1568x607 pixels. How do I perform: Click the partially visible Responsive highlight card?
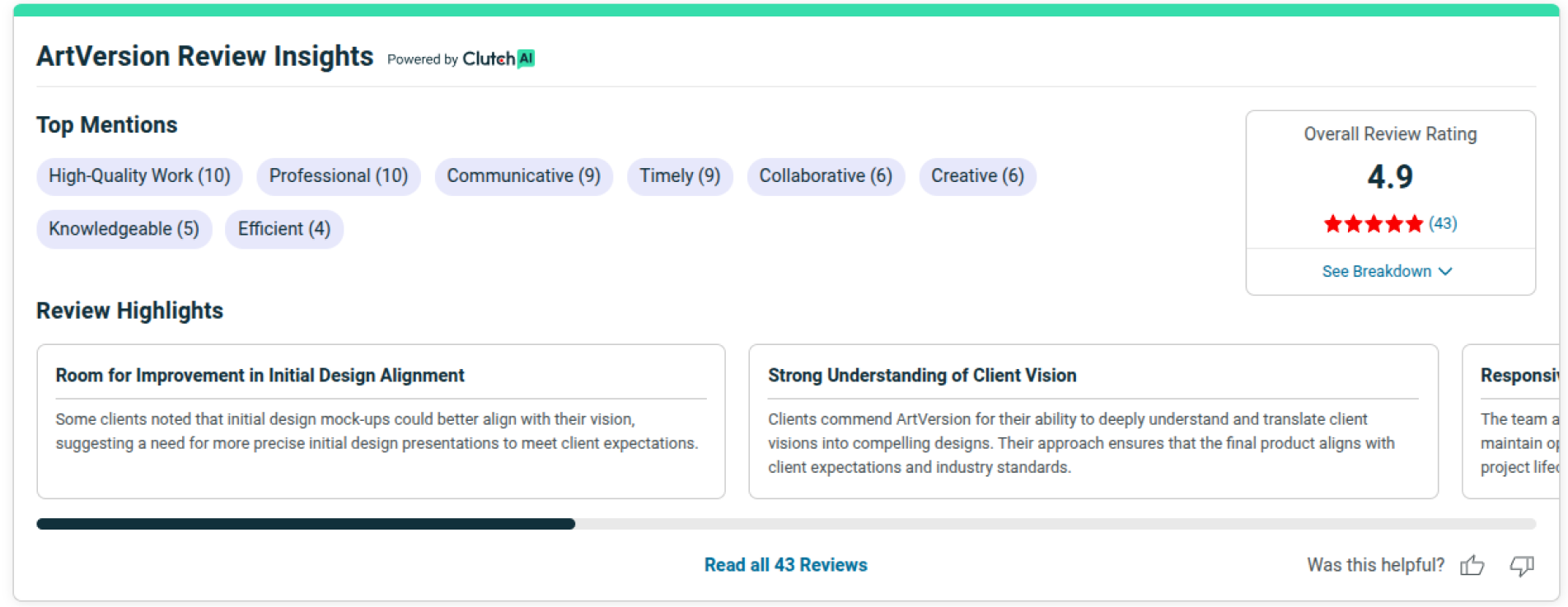1511,421
